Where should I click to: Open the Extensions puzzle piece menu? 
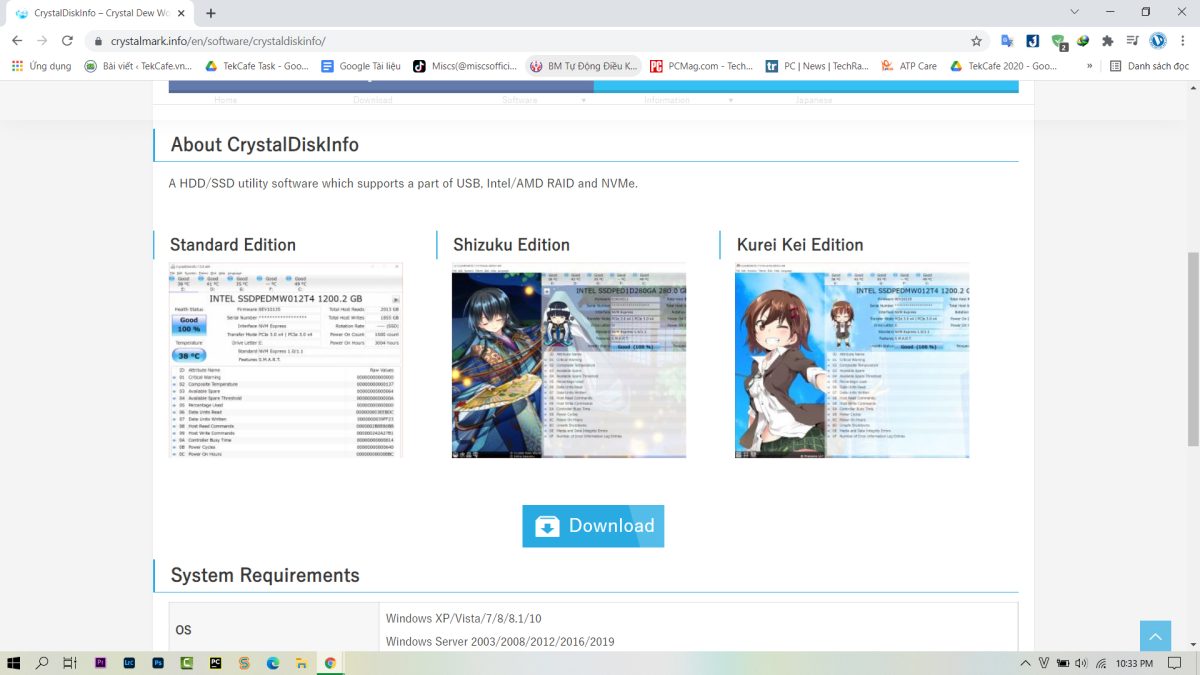point(1107,41)
